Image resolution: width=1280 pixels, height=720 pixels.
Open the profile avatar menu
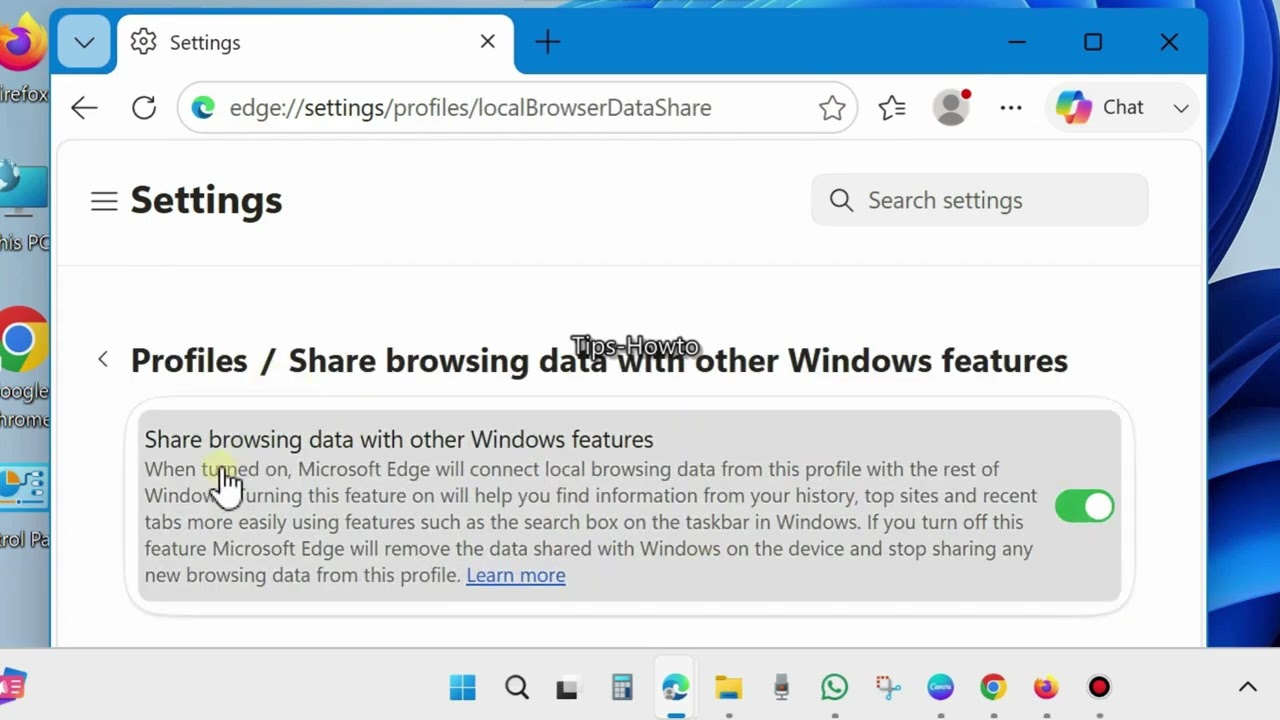point(951,108)
